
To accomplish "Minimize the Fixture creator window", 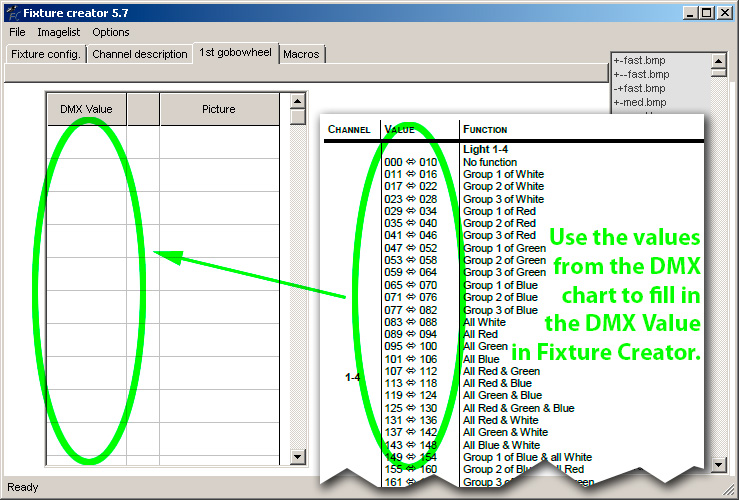I will [x=690, y=13].
